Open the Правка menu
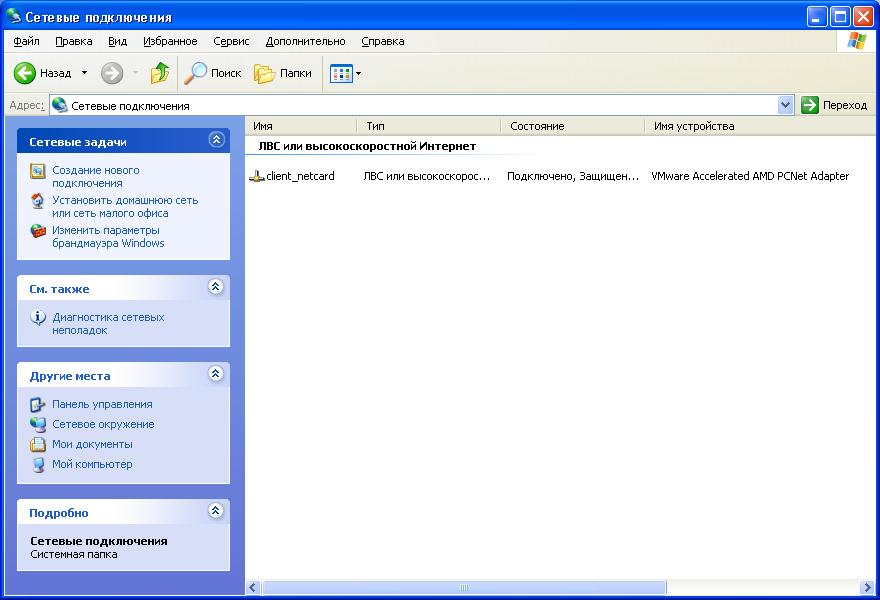 (x=74, y=41)
